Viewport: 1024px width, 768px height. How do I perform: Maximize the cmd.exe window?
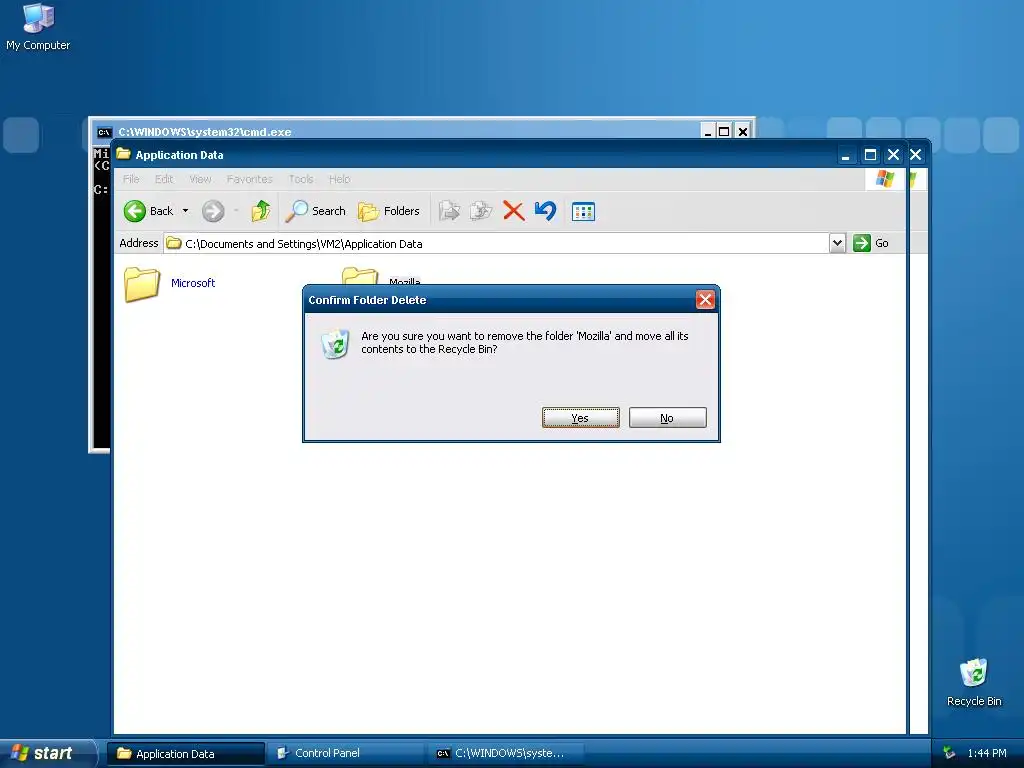(x=724, y=132)
